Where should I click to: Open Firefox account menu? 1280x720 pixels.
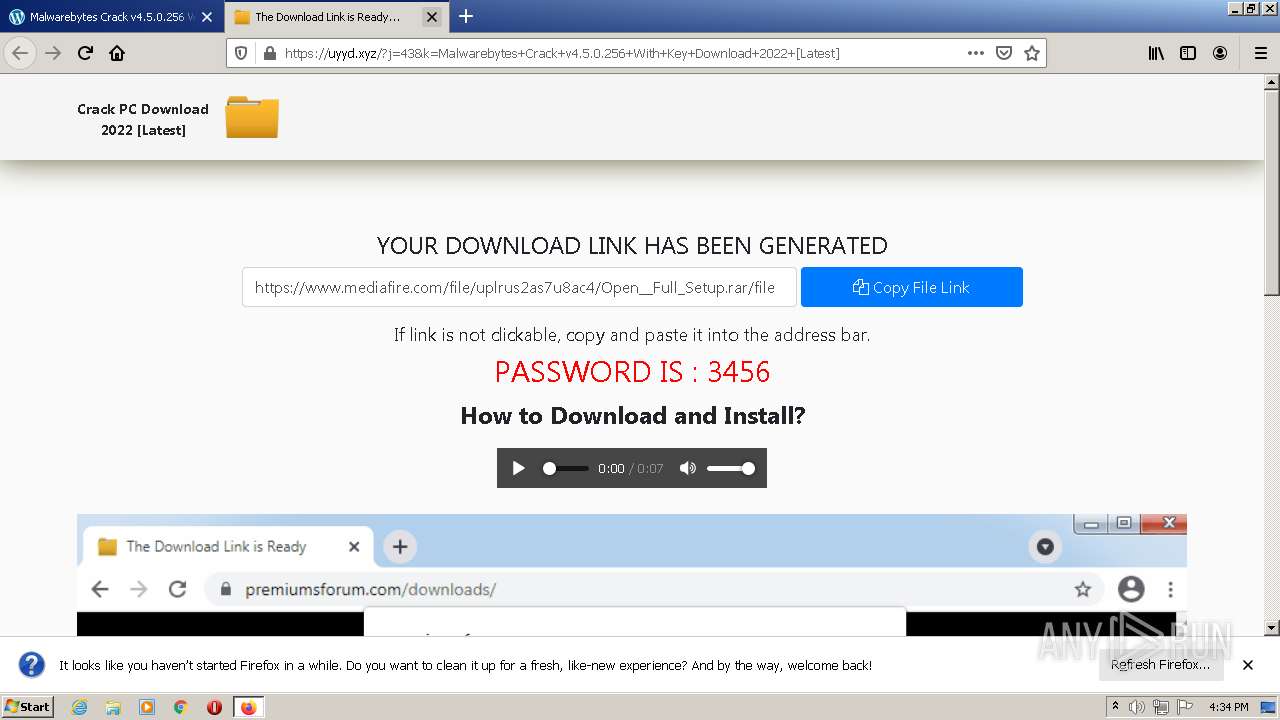point(1220,53)
